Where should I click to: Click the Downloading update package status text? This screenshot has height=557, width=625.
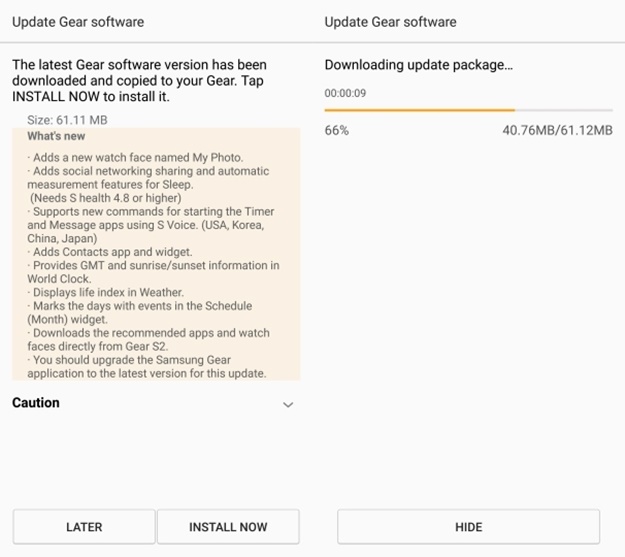coord(419,65)
